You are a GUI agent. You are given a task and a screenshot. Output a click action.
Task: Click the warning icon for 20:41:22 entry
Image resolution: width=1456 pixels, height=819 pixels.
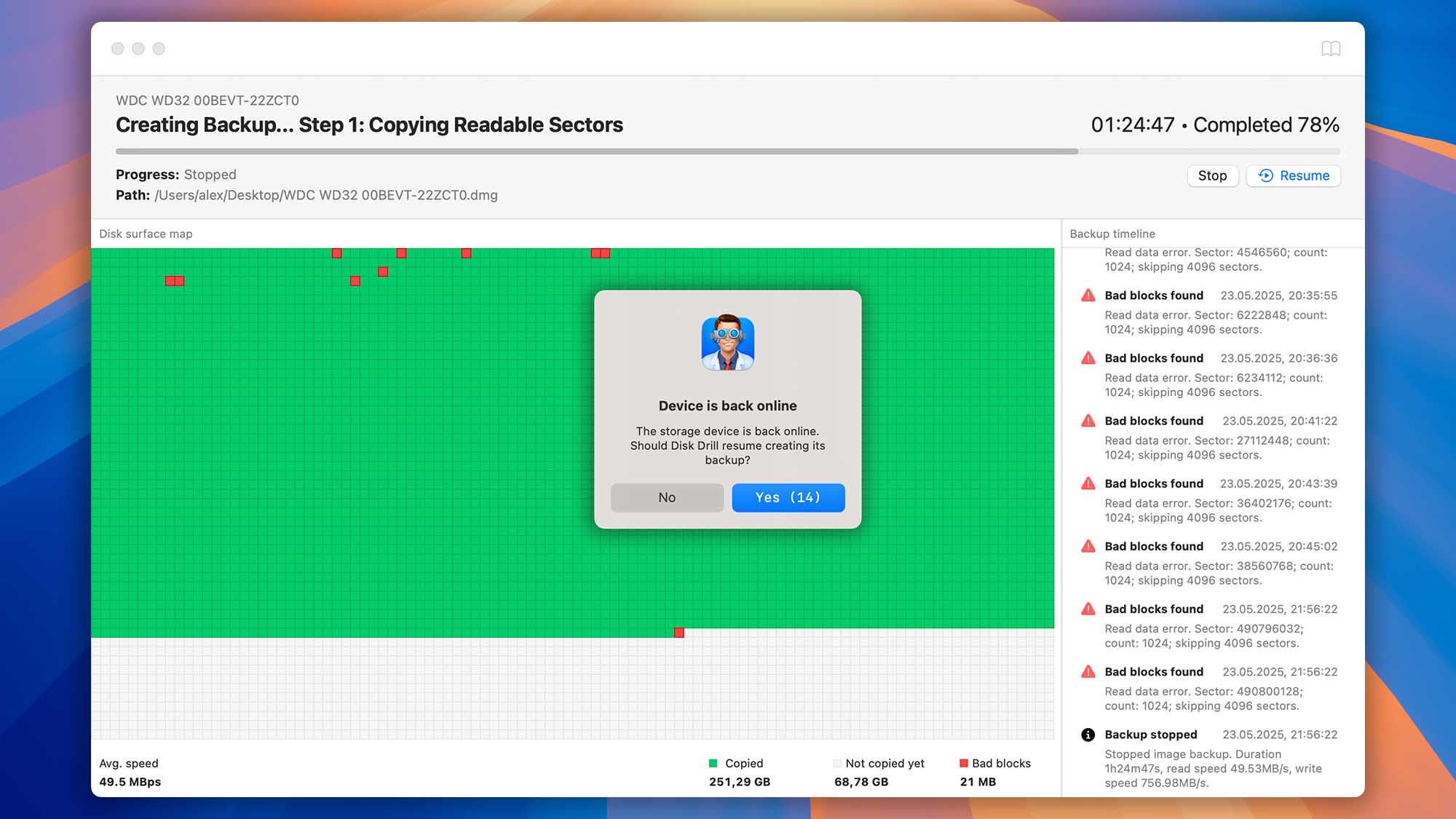(1088, 421)
